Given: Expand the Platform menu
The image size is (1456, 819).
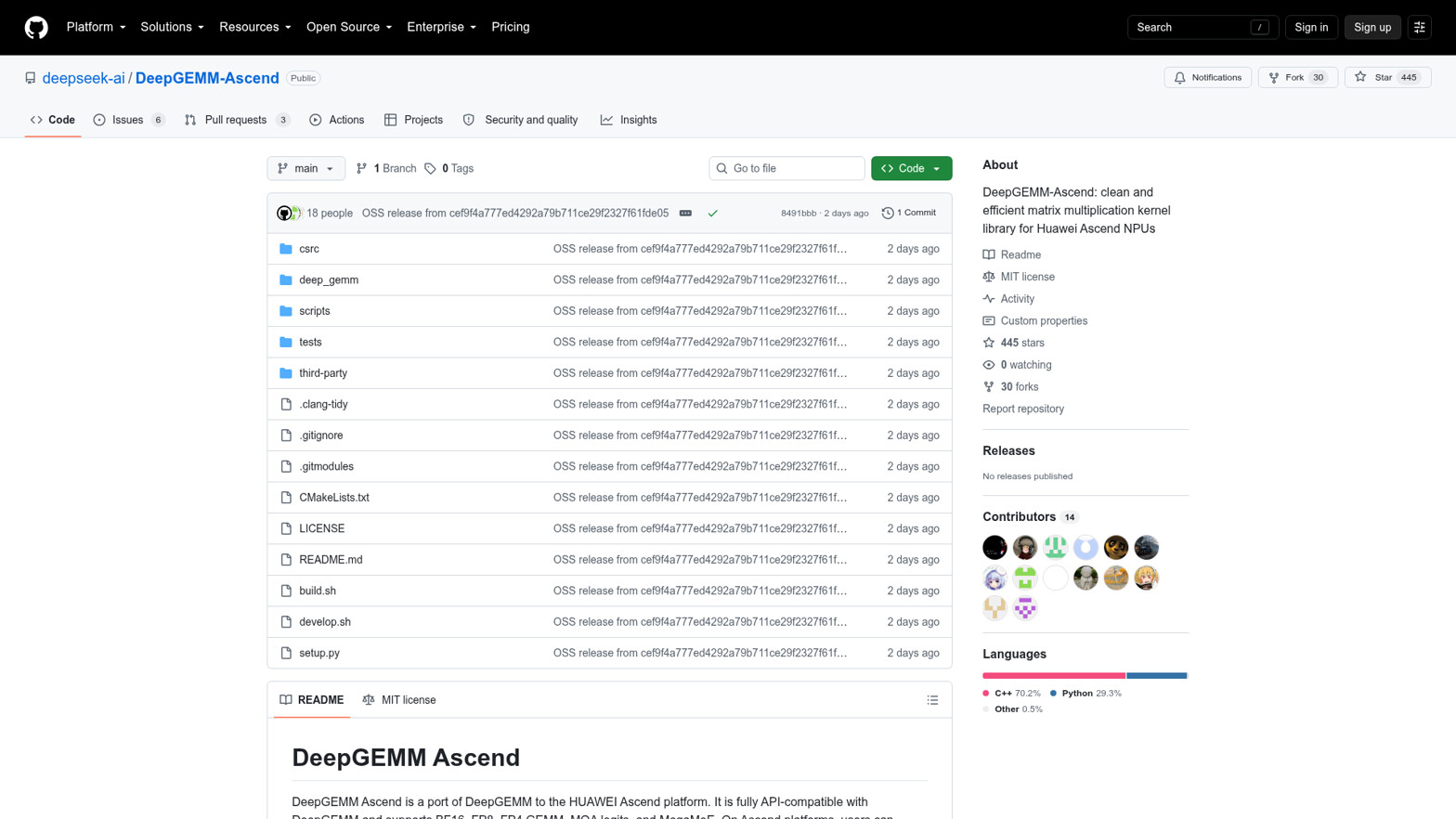Looking at the screenshot, I should 96,27.
